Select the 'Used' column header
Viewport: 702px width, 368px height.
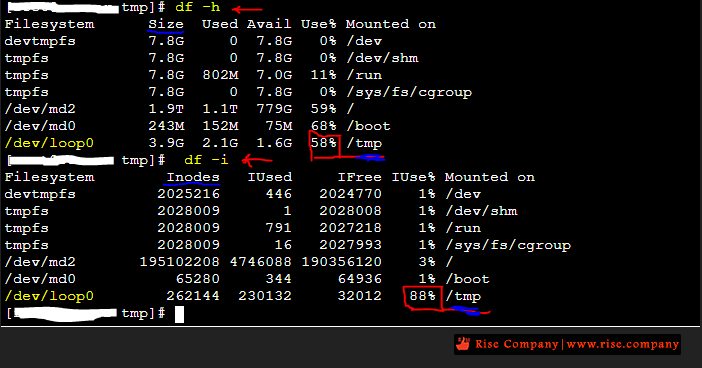[x=220, y=24]
